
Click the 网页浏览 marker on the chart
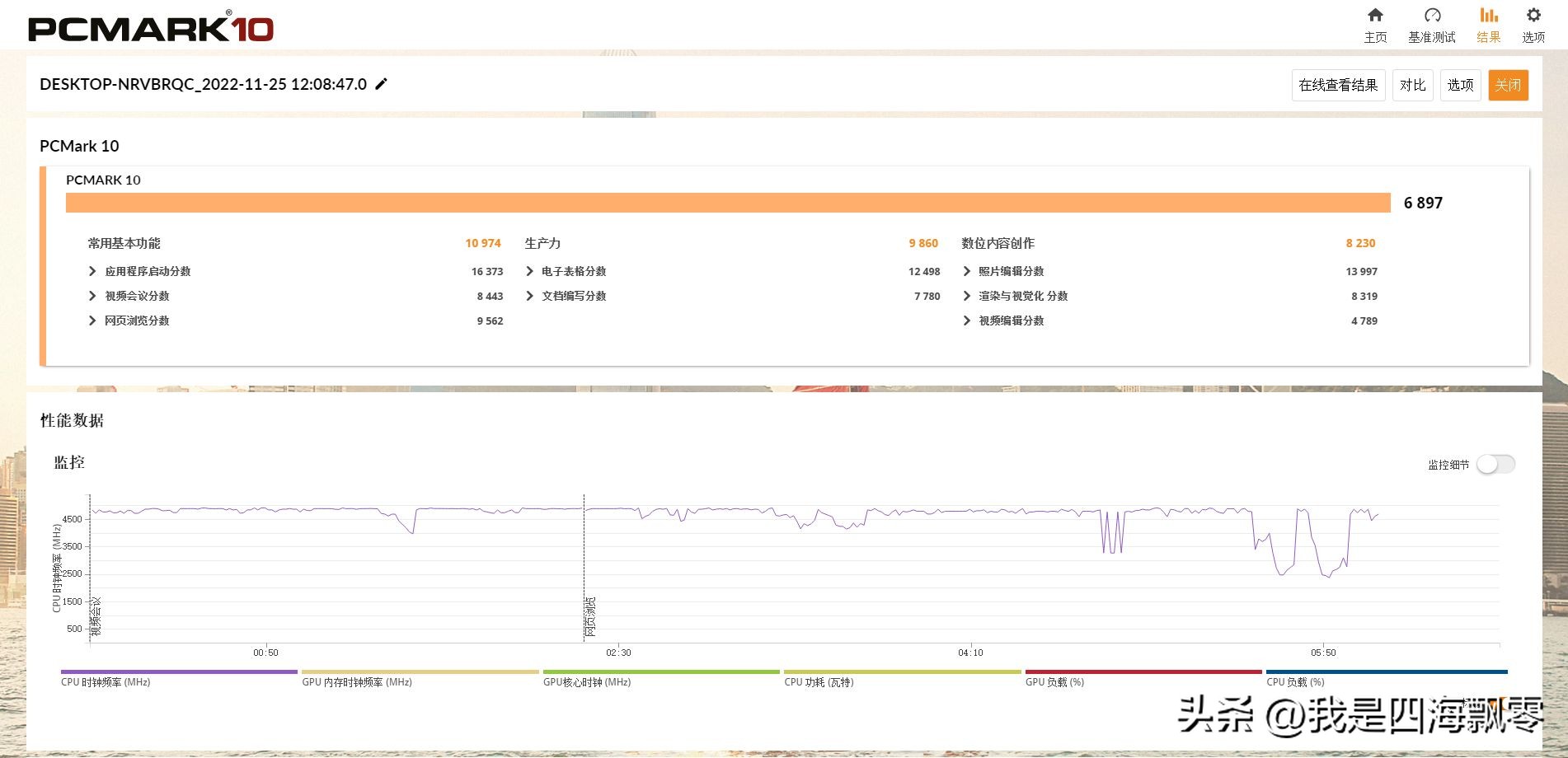tap(589, 617)
